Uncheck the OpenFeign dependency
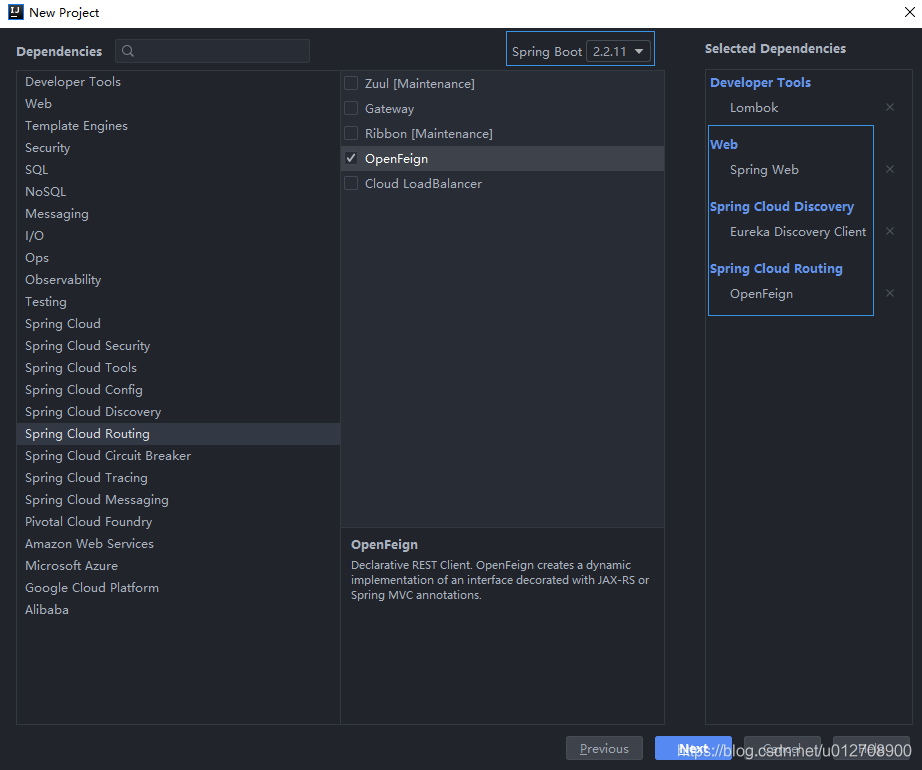 coord(351,158)
